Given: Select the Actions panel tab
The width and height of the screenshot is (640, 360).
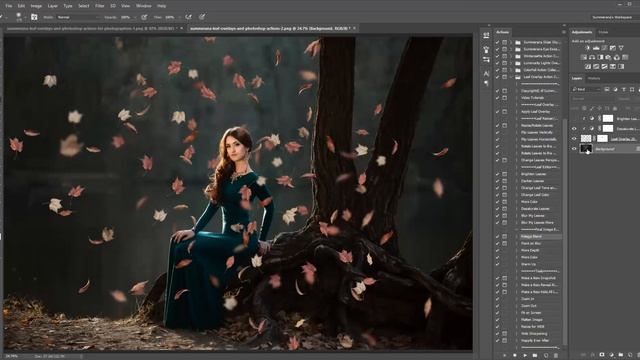Looking at the screenshot, I should click(502, 32).
